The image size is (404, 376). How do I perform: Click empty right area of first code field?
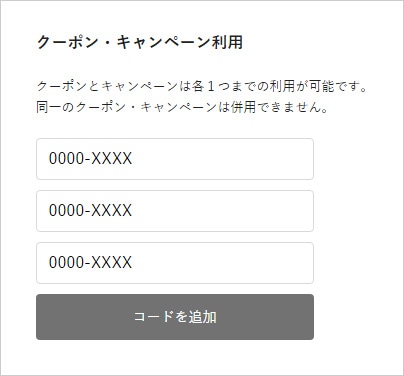pyautogui.click(x=233, y=159)
